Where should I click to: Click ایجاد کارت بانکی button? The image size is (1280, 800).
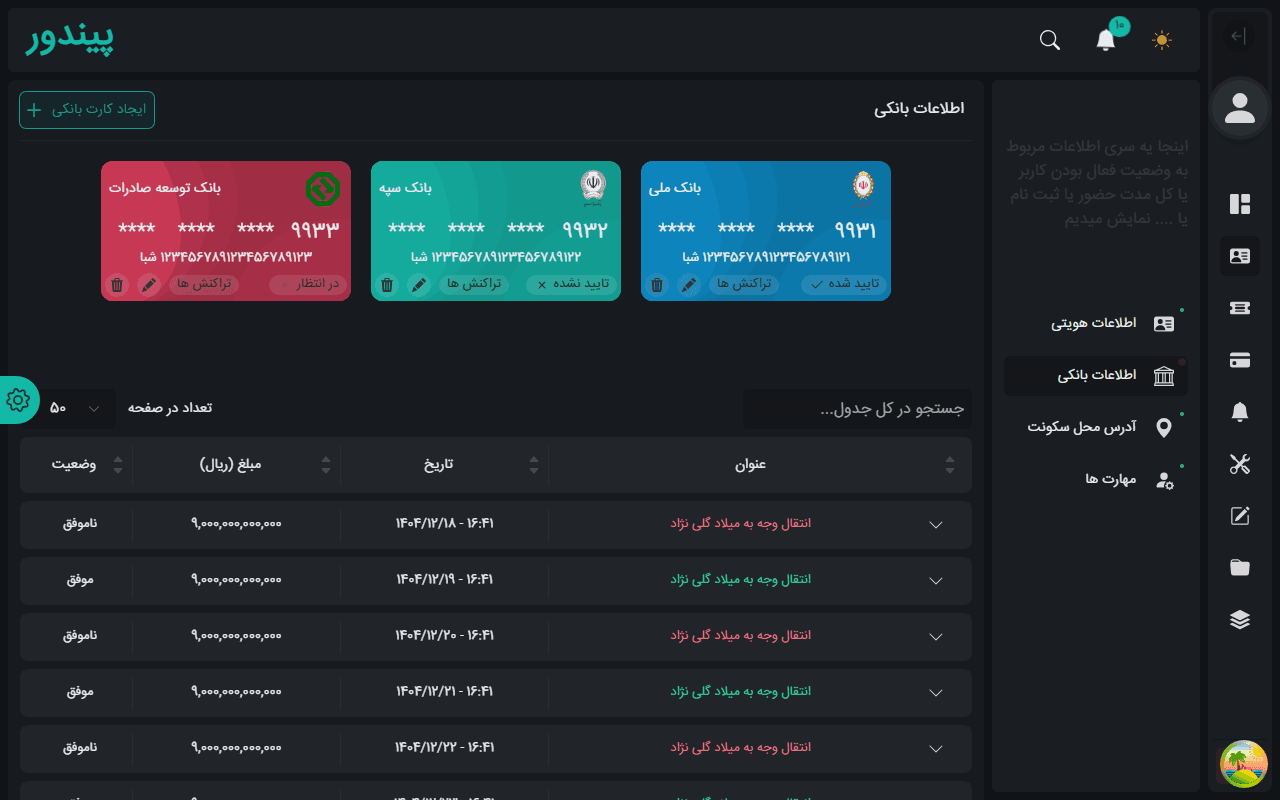pos(87,110)
